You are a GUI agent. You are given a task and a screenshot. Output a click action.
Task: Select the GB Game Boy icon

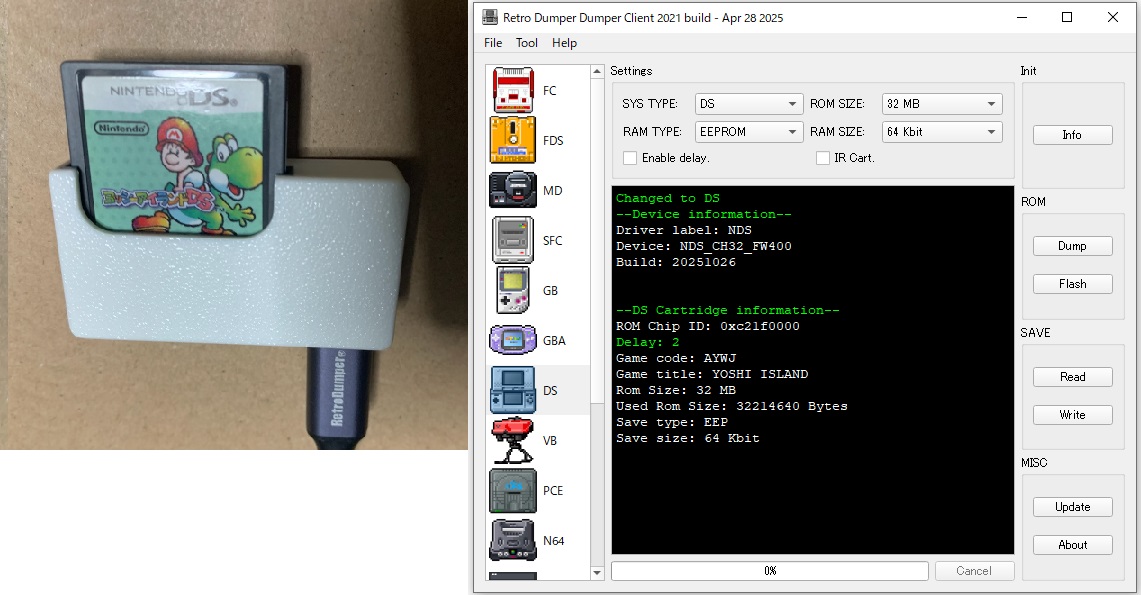point(513,290)
